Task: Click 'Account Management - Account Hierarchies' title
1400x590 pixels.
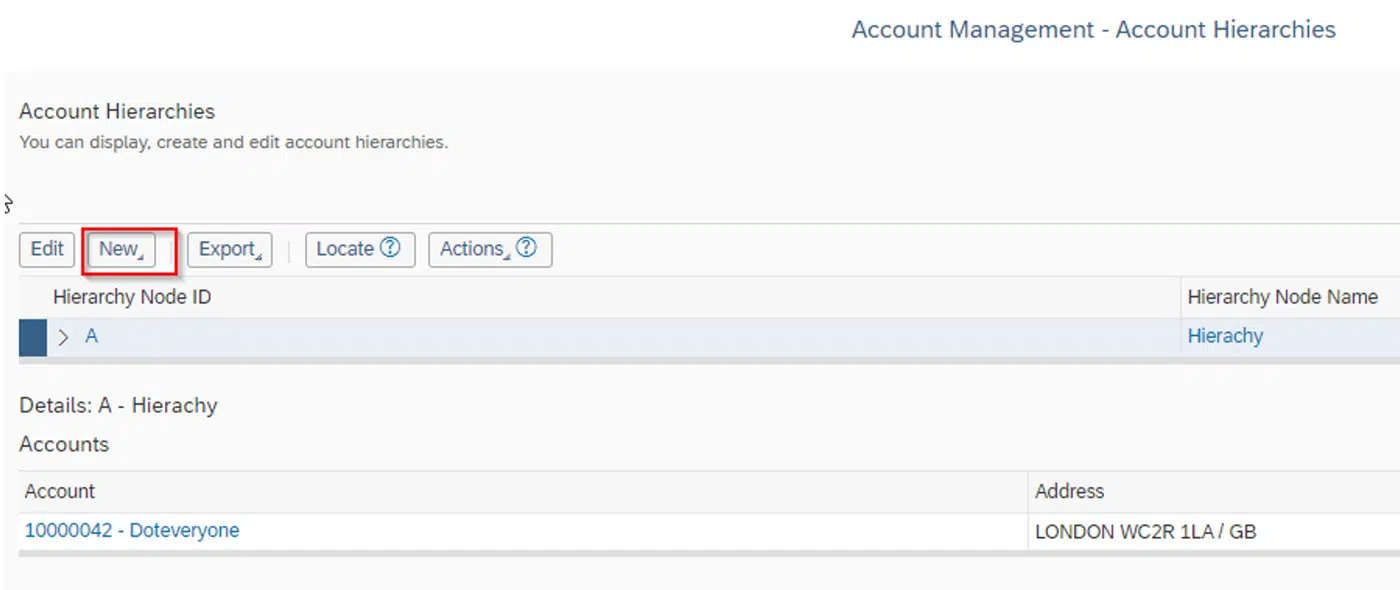Action: pos(1093,30)
